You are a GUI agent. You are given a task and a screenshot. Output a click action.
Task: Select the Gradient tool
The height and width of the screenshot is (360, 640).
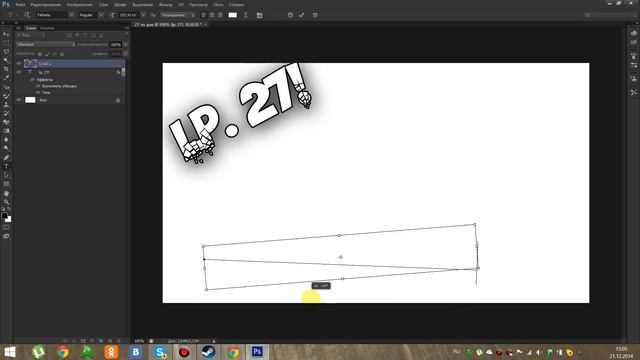click(x=6, y=131)
